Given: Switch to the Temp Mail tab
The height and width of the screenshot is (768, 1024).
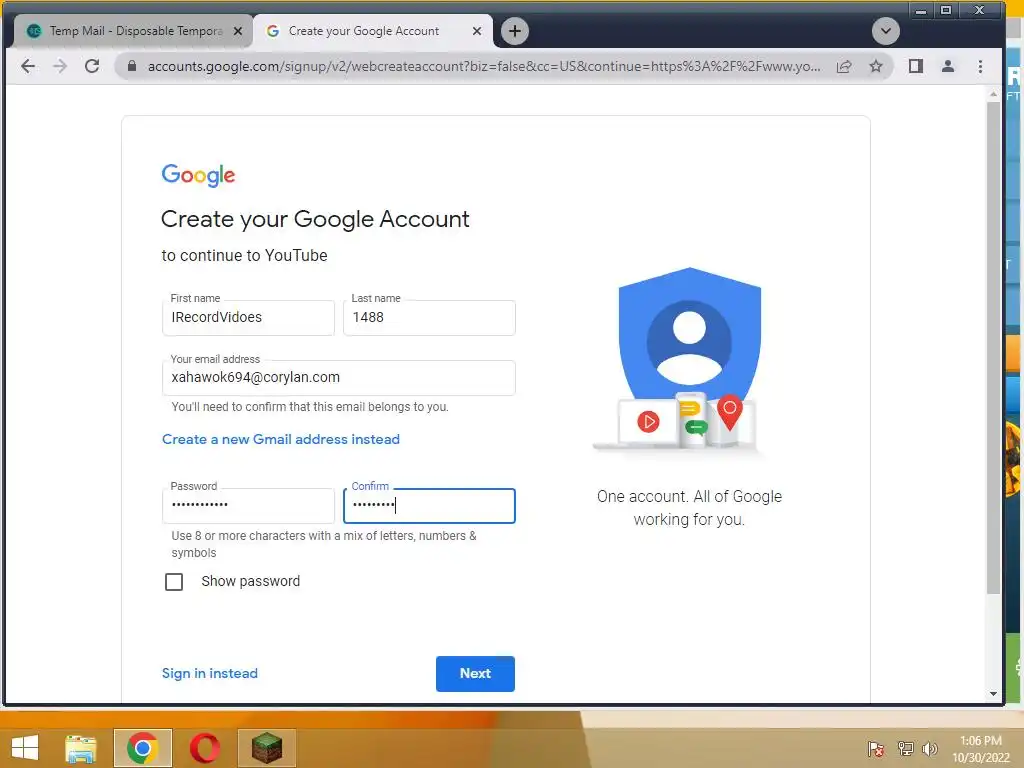Looking at the screenshot, I should [x=131, y=31].
